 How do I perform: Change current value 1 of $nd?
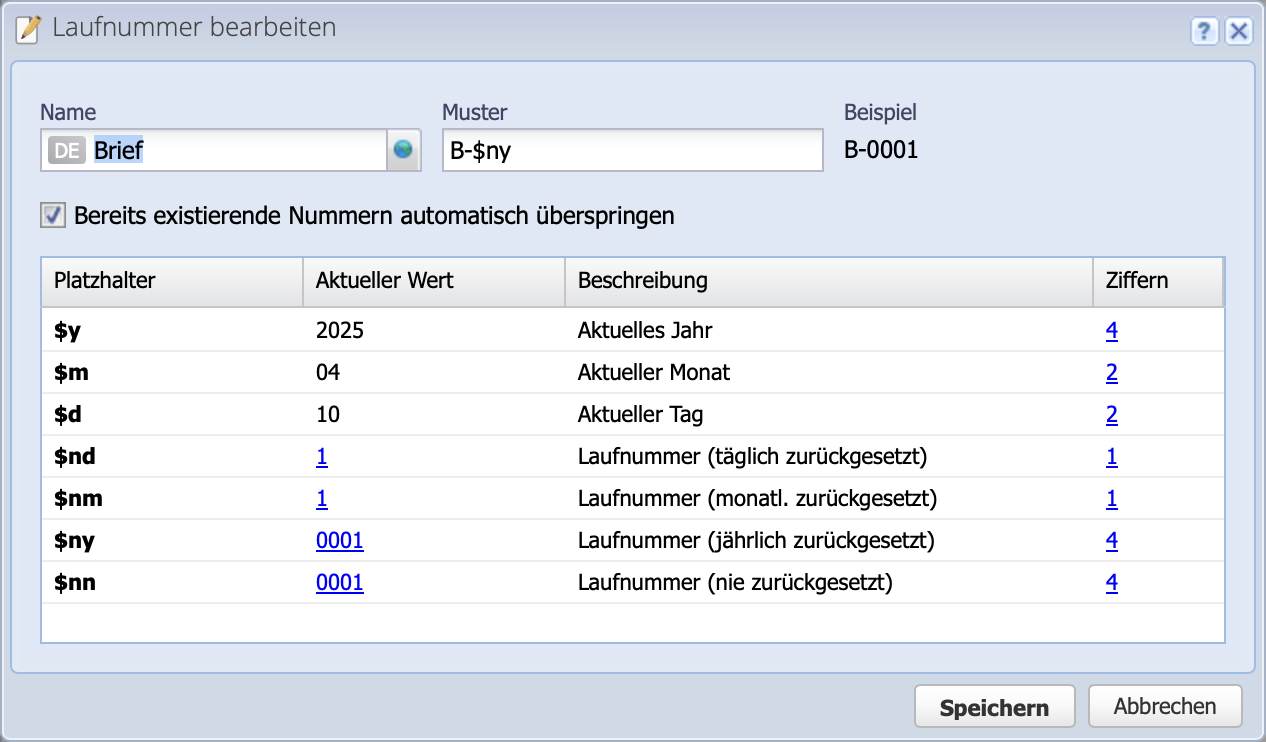tap(320, 456)
